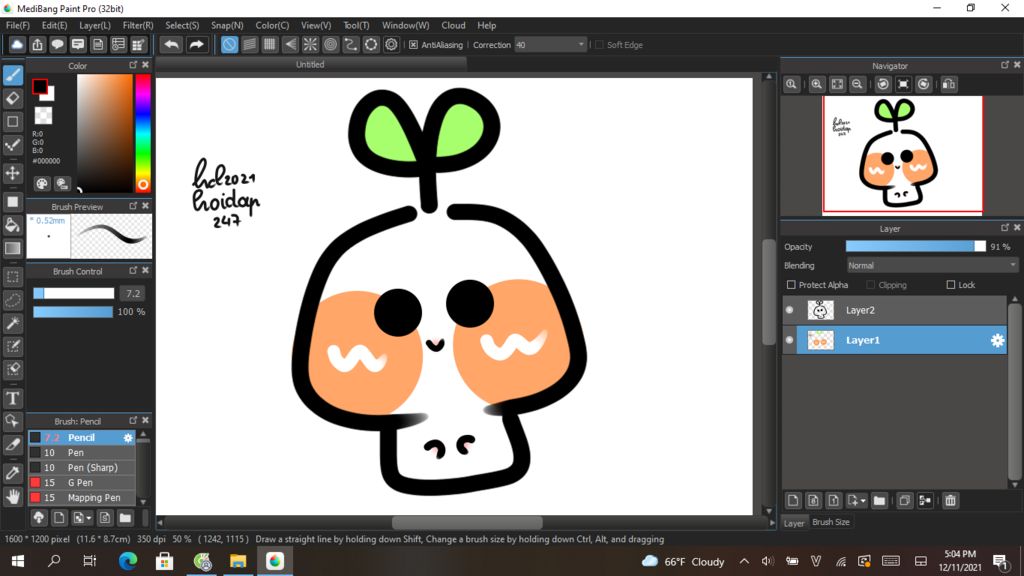
Task: Click the zoom in icon in Navigator
Action: (x=816, y=84)
